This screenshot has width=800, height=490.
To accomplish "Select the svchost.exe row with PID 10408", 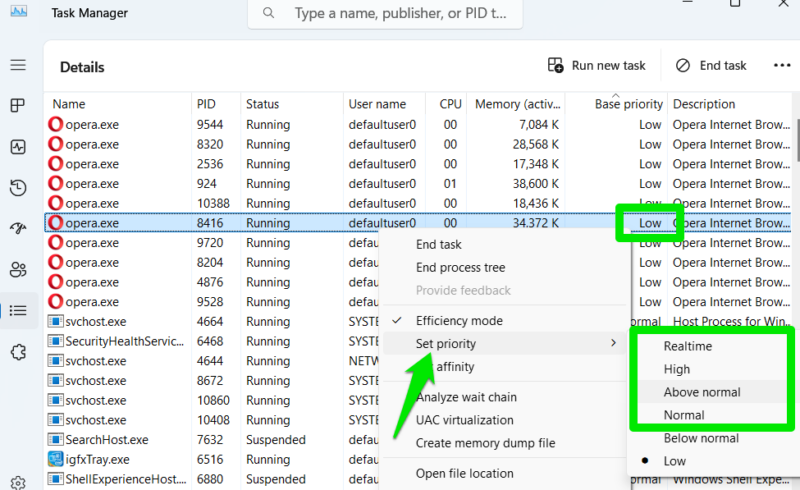I will coord(212,420).
